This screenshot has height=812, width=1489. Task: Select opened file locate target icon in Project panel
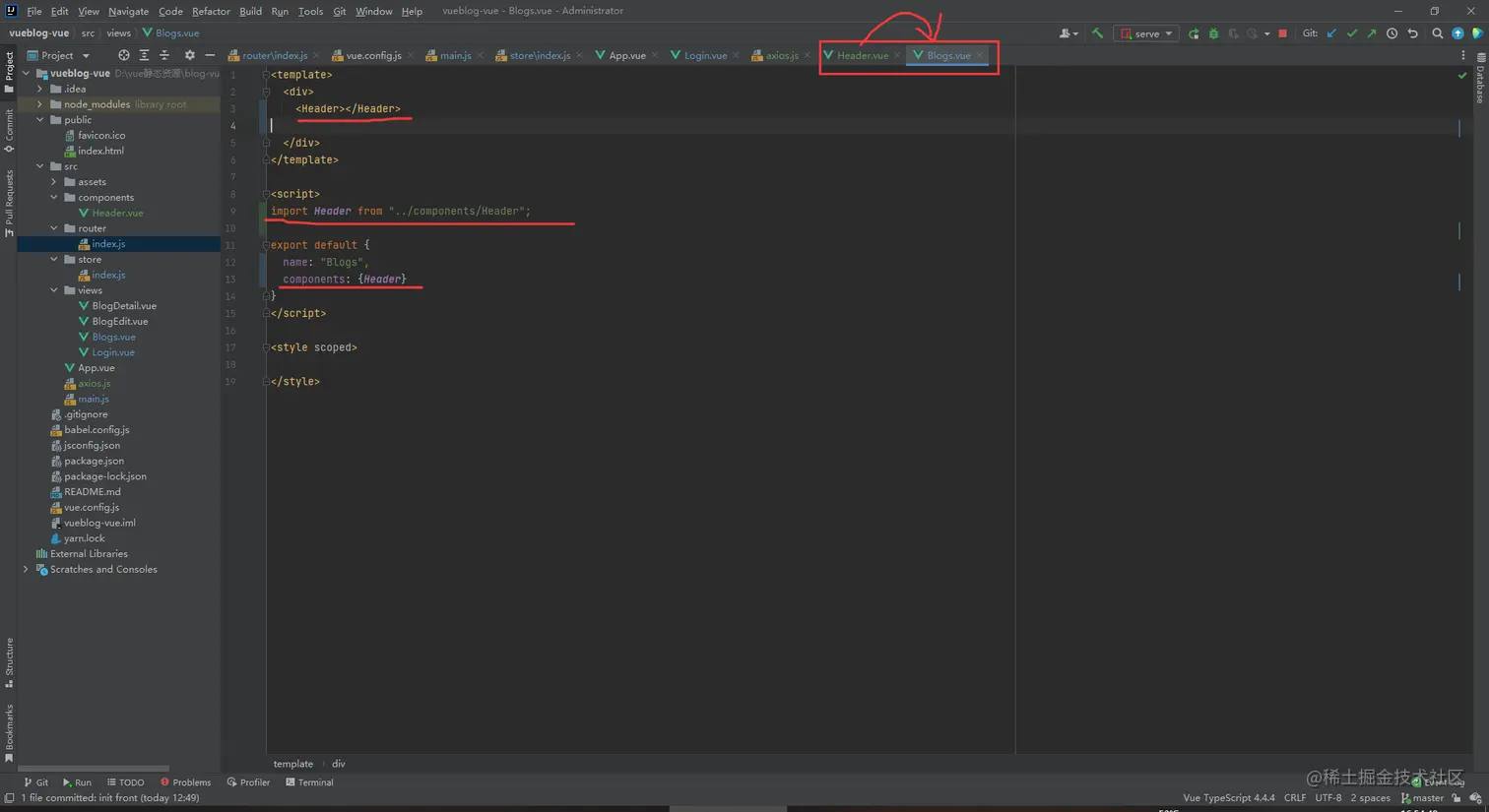[123, 55]
